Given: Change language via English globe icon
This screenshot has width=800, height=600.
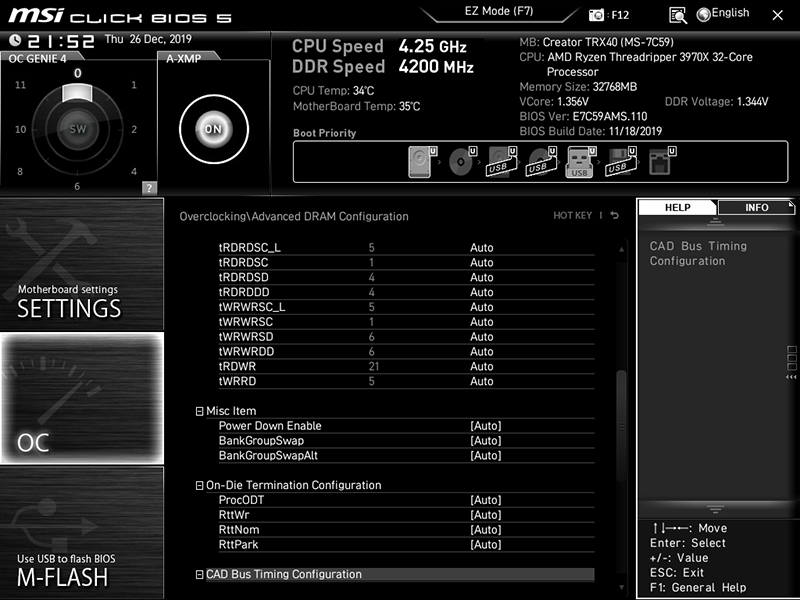Looking at the screenshot, I should (x=723, y=14).
